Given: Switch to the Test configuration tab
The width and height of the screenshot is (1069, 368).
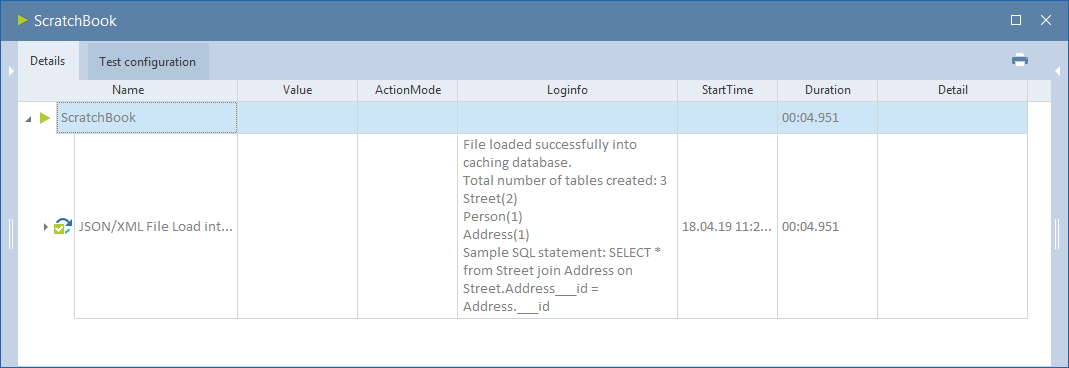Looking at the screenshot, I should (x=147, y=62).
